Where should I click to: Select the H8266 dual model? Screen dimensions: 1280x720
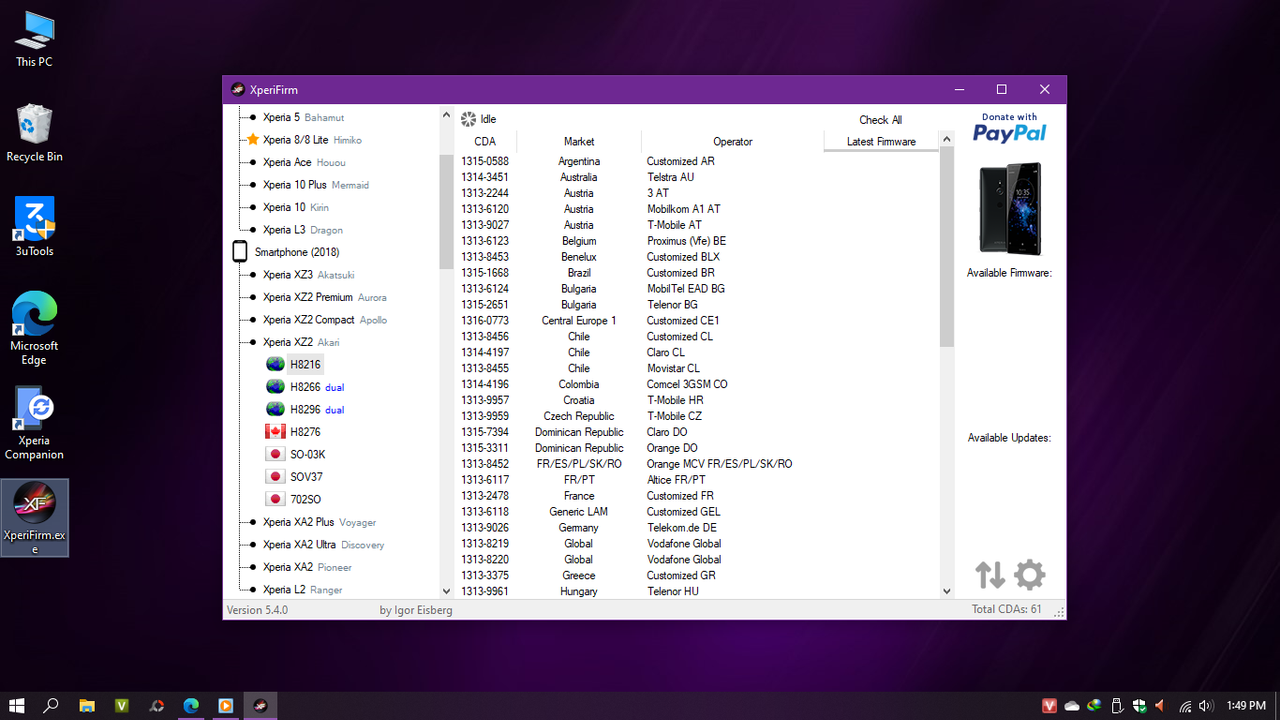click(x=305, y=387)
